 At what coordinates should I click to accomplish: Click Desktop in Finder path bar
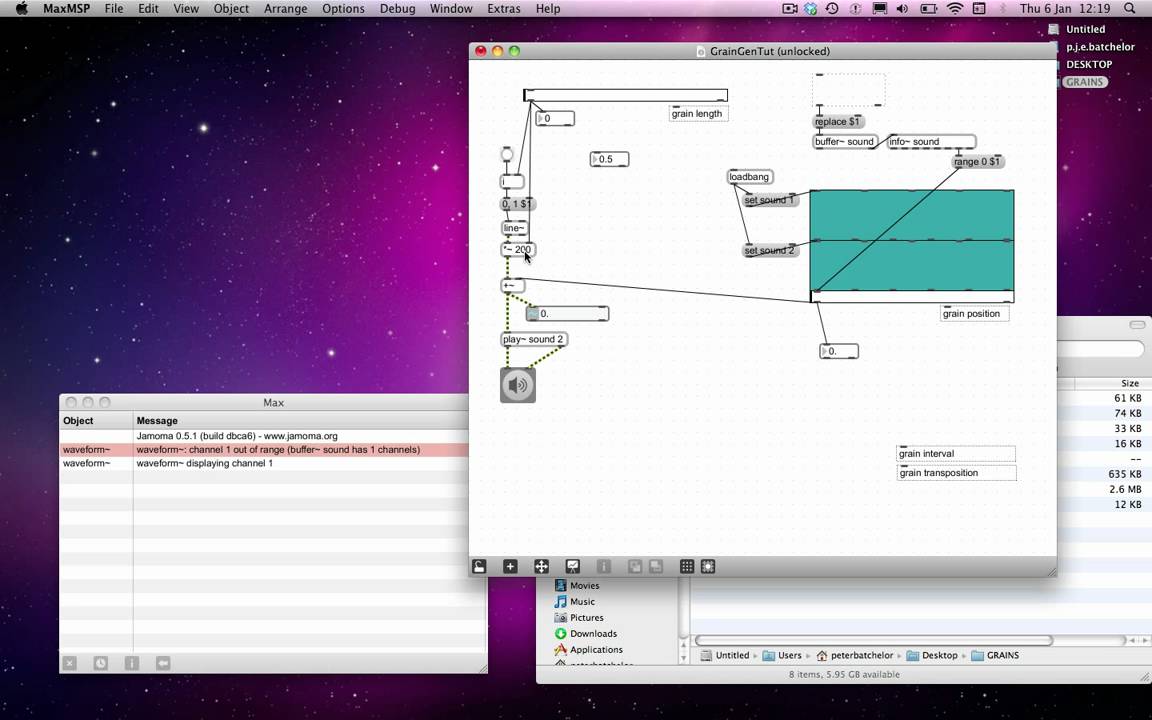click(x=932, y=655)
